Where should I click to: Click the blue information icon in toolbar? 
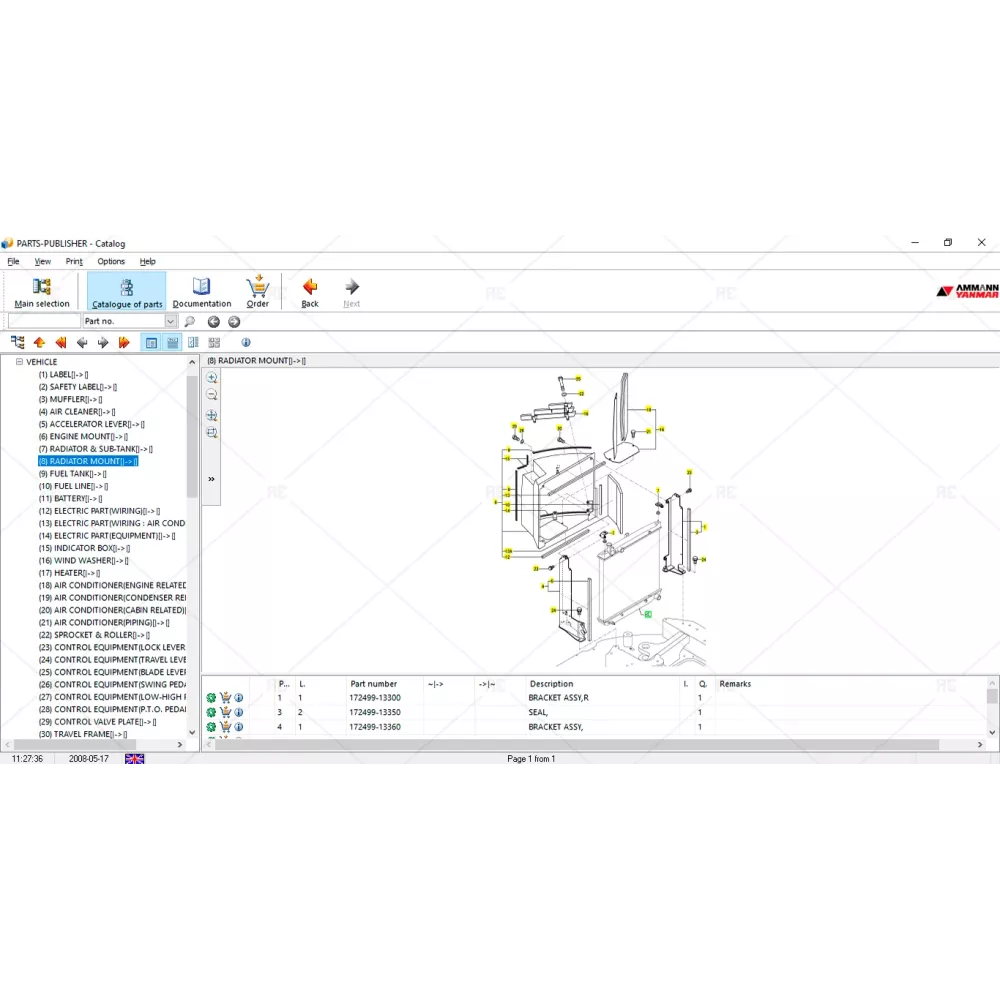pyautogui.click(x=246, y=343)
